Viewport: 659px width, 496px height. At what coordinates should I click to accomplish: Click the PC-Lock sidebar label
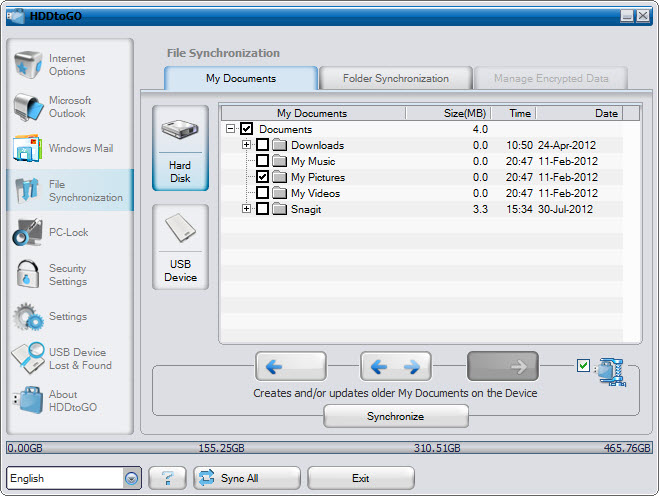click(69, 232)
